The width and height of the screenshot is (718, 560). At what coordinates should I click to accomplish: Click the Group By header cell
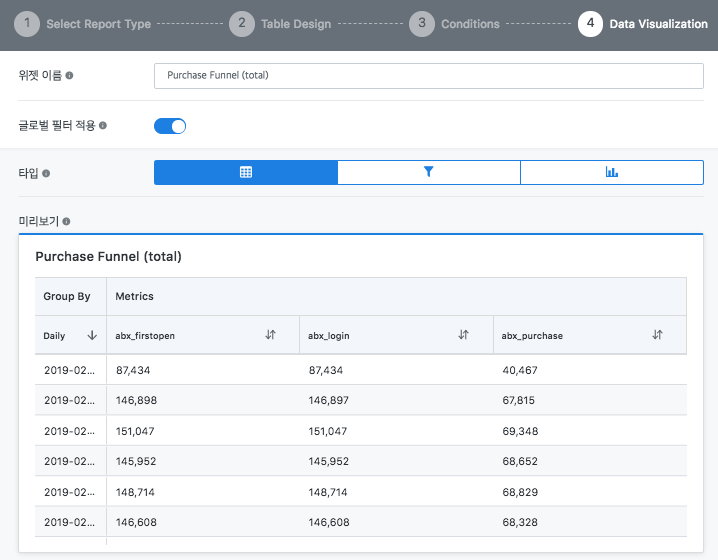(71, 296)
